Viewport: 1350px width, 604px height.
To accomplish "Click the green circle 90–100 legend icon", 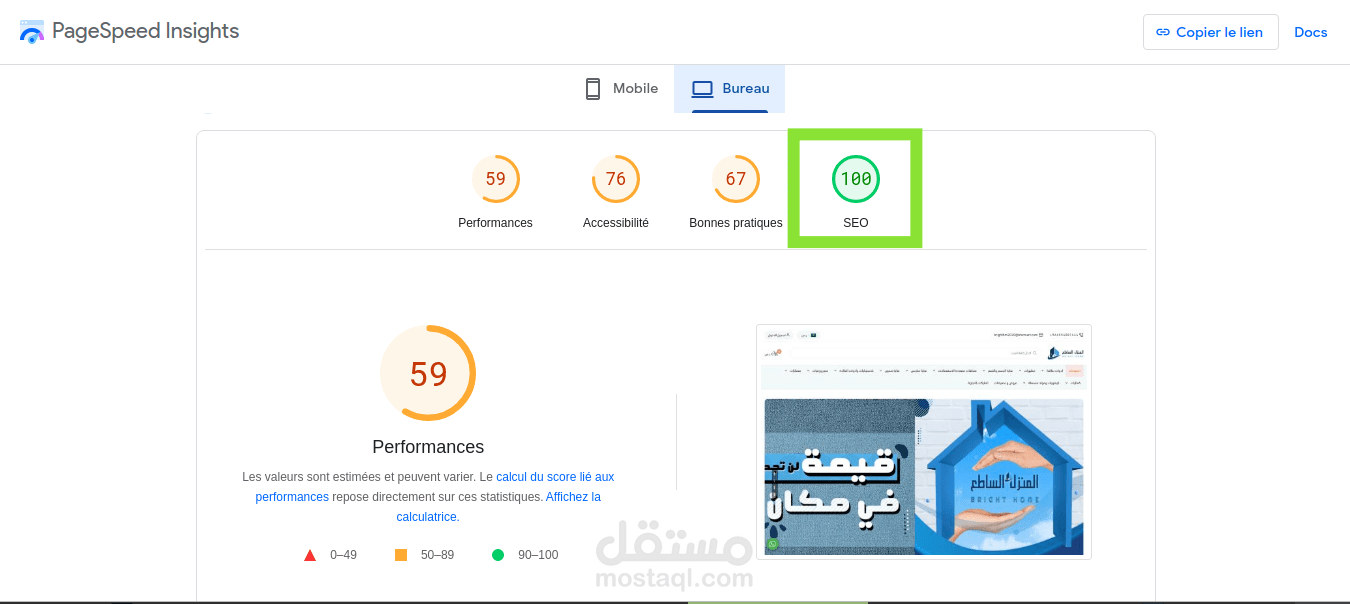I will (x=498, y=555).
